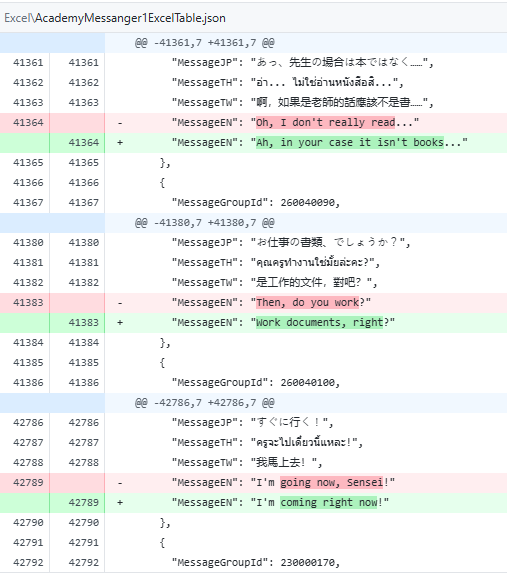Click line number 41383 on the added row
This screenshot has width=507, height=578.
[x=83, y=323]
